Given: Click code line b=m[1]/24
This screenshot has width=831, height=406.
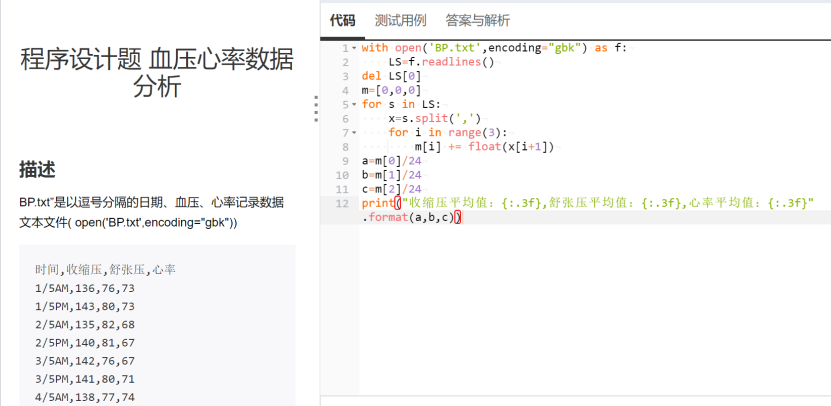Looking at the screenshot, I should [392, 175].
